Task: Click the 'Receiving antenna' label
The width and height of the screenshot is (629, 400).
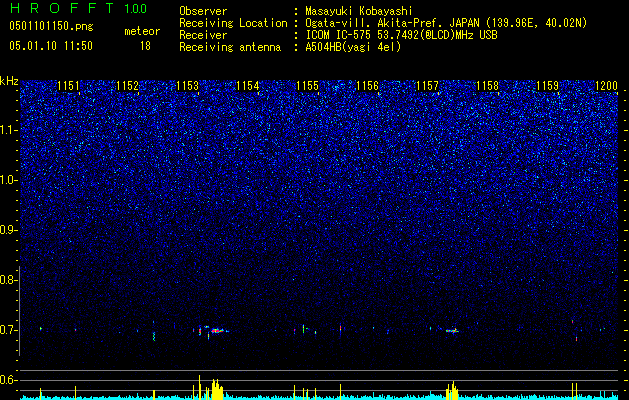Action: pos(230,47)
